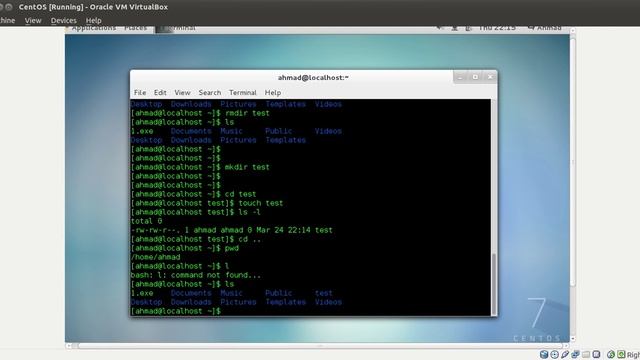Click the USB devices icon in VirtualBox status bar
The image size is (640, 360).
565,354
